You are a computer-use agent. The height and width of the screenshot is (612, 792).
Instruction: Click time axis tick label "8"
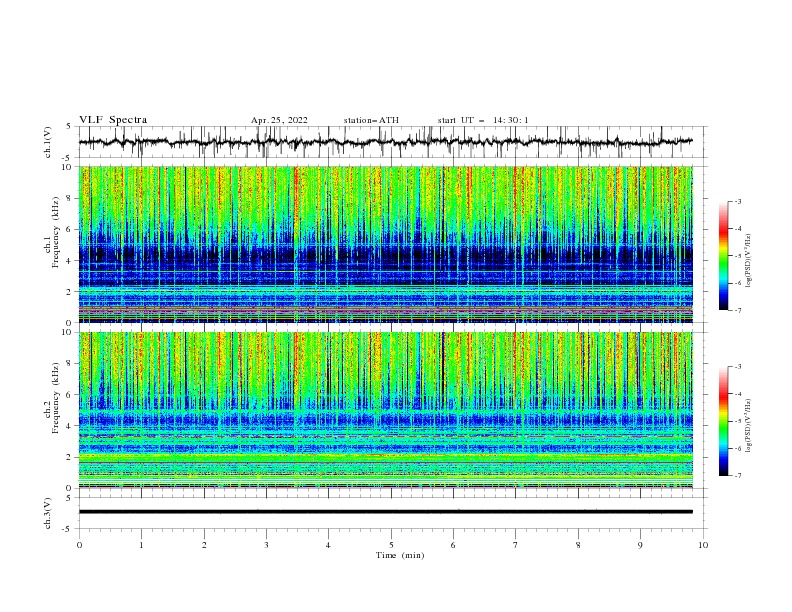click(x=578, y=545)
